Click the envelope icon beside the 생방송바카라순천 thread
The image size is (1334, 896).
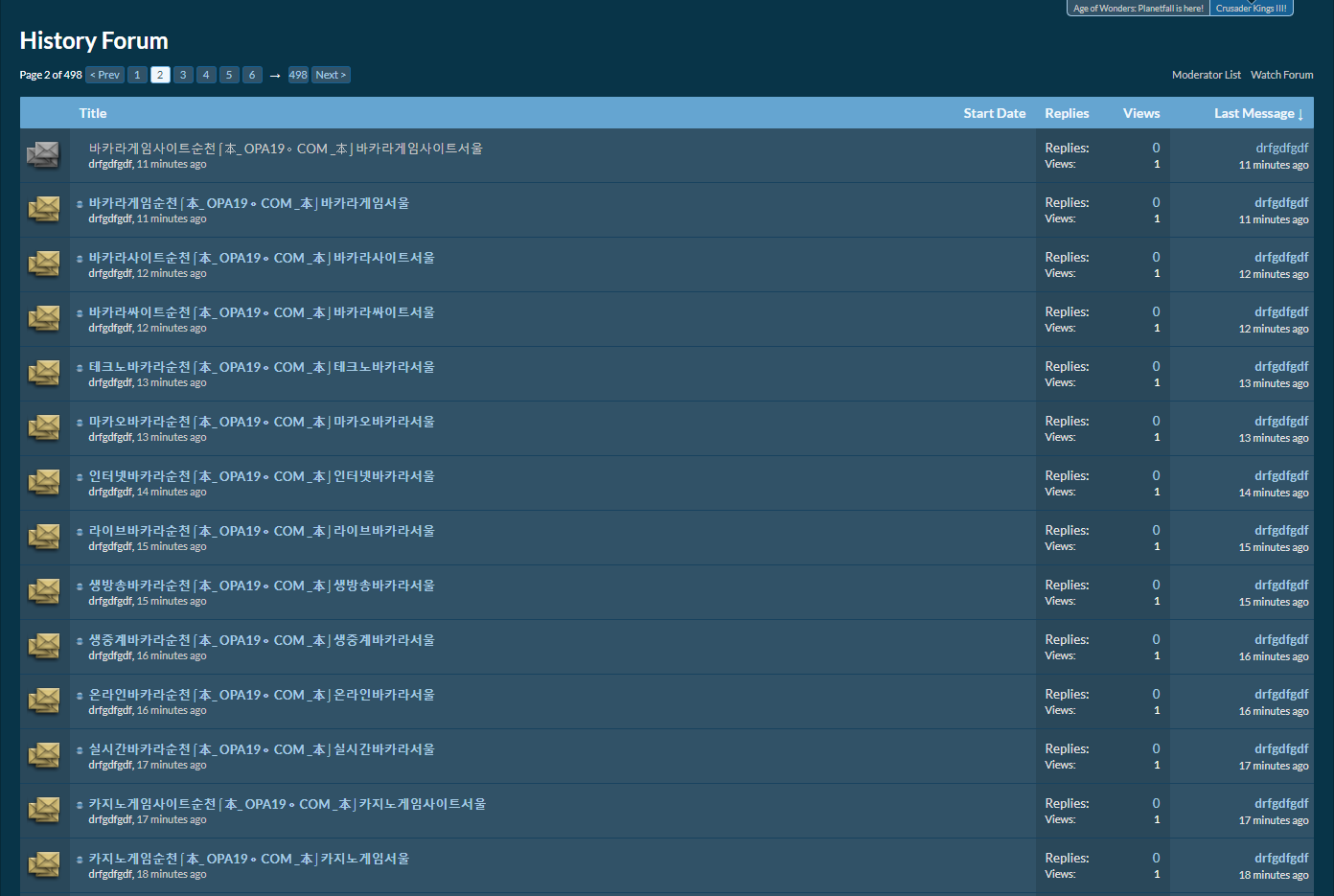pos(43,591)
